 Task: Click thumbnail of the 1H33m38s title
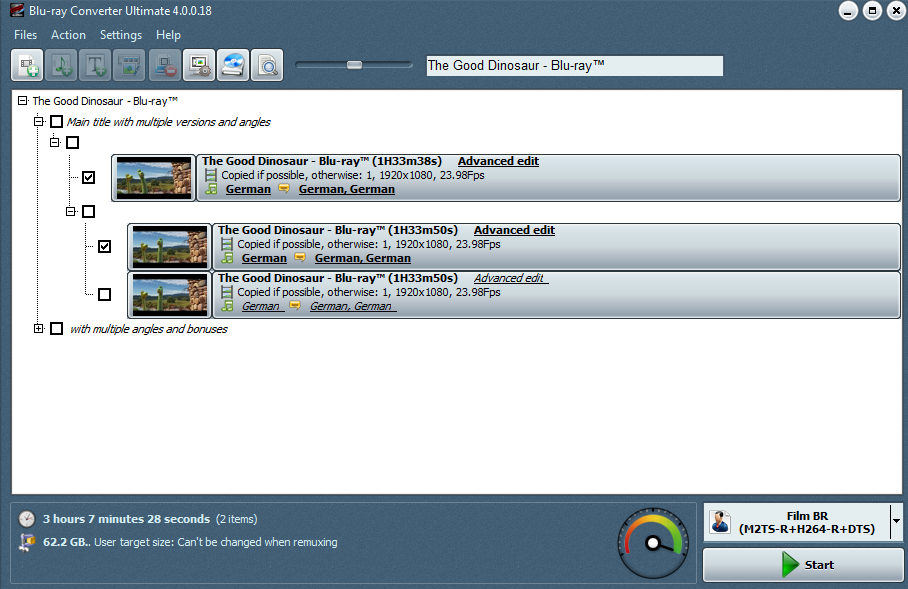[153, 178]
